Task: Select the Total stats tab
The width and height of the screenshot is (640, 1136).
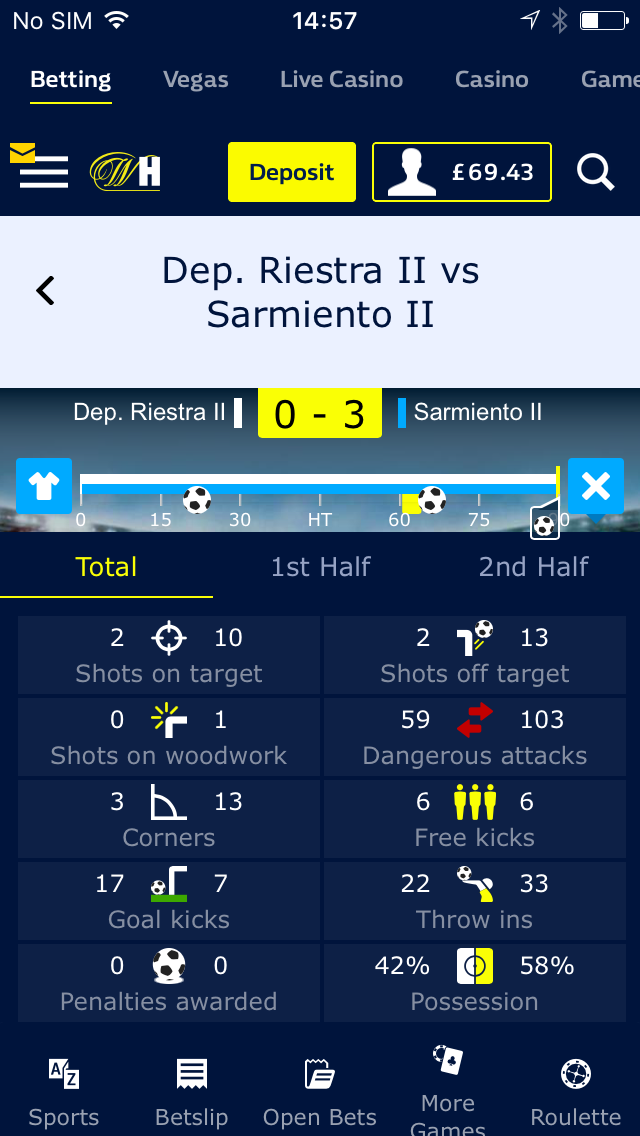Action: pos(107,567)
